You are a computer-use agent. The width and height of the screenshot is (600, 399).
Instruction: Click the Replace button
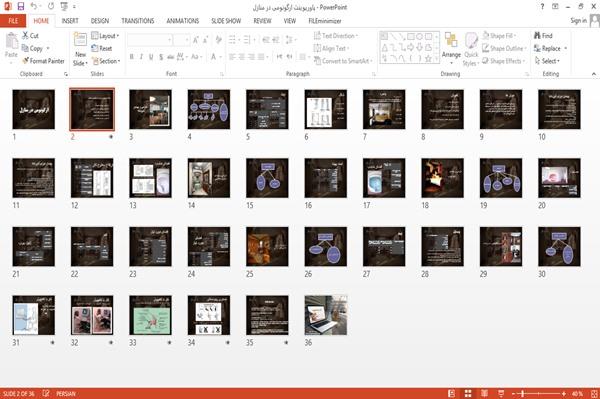pos(550,48)
